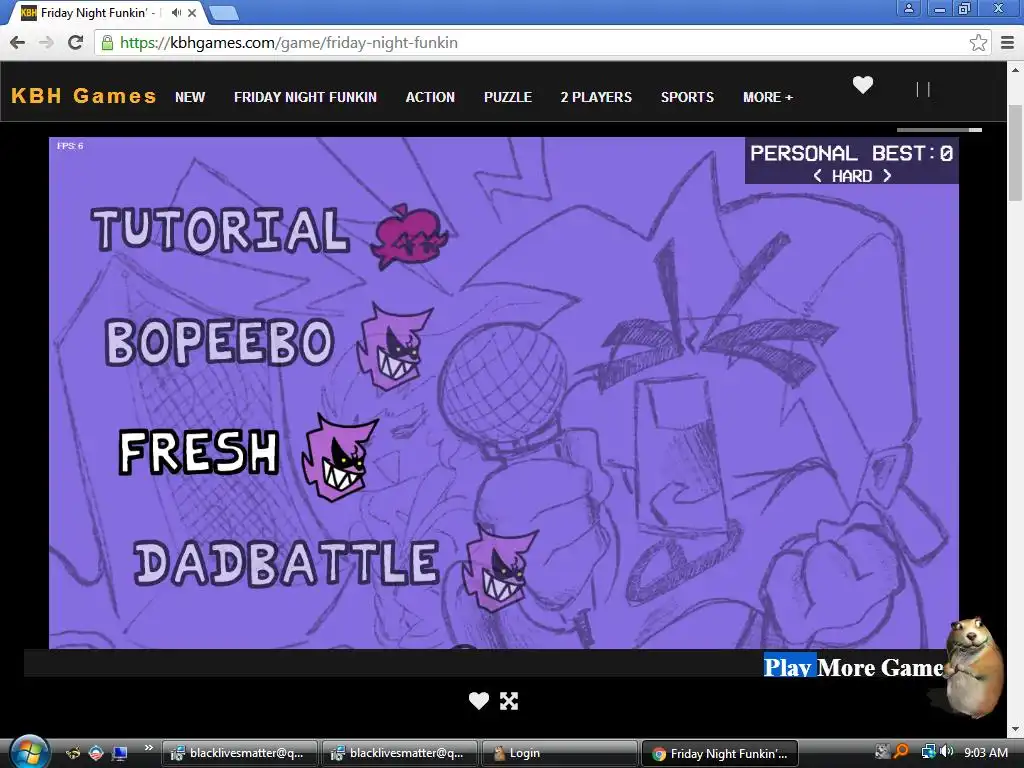Click the system tray volume icon
The image size is (1024, 768).
click(947, 752)
